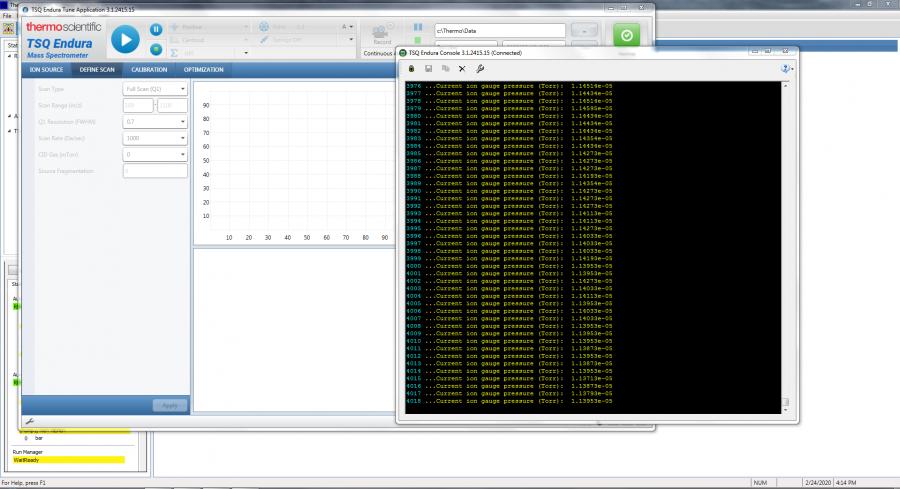Open the Calibration tab
This screenshot has height=489, width=900.
(x=149, y=70)
